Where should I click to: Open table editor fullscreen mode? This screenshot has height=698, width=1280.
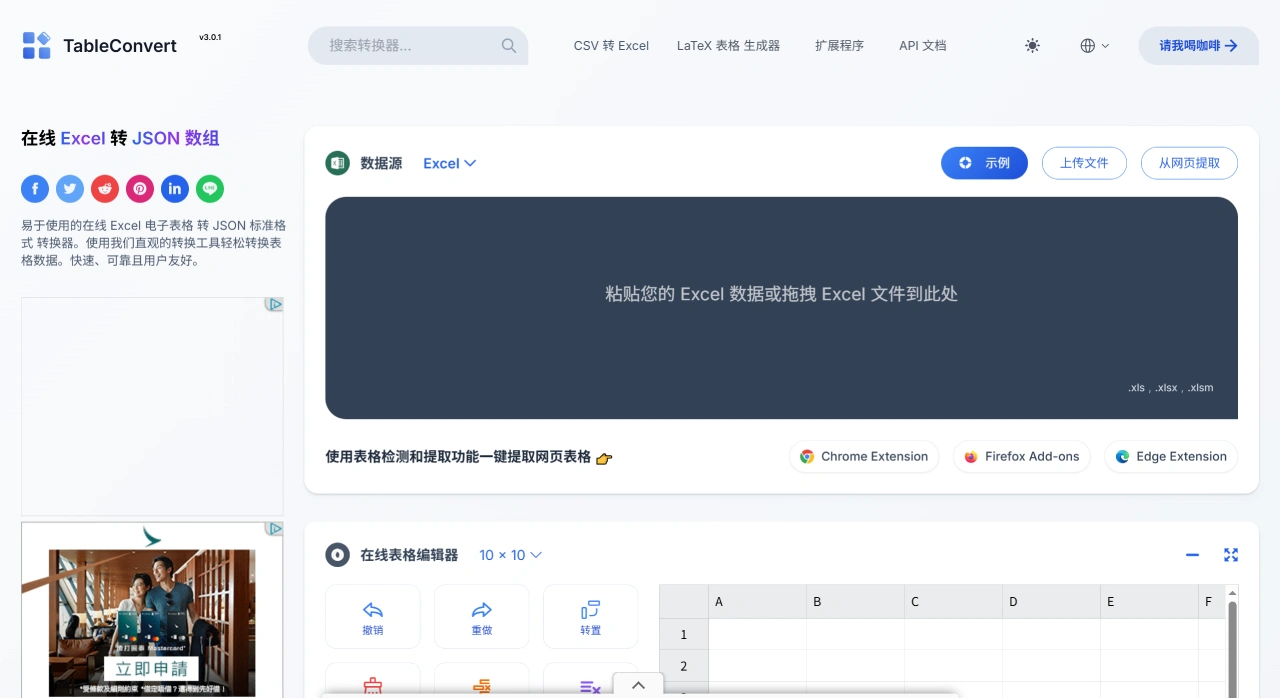pos(1231,554)
